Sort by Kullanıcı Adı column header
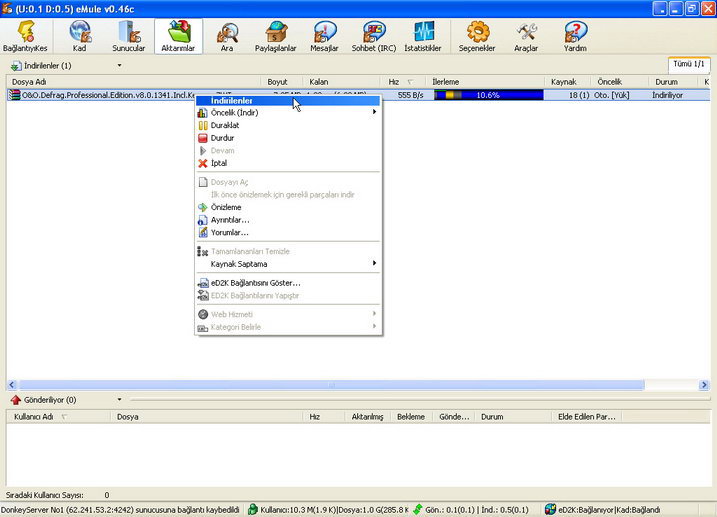 pos(59,417)
